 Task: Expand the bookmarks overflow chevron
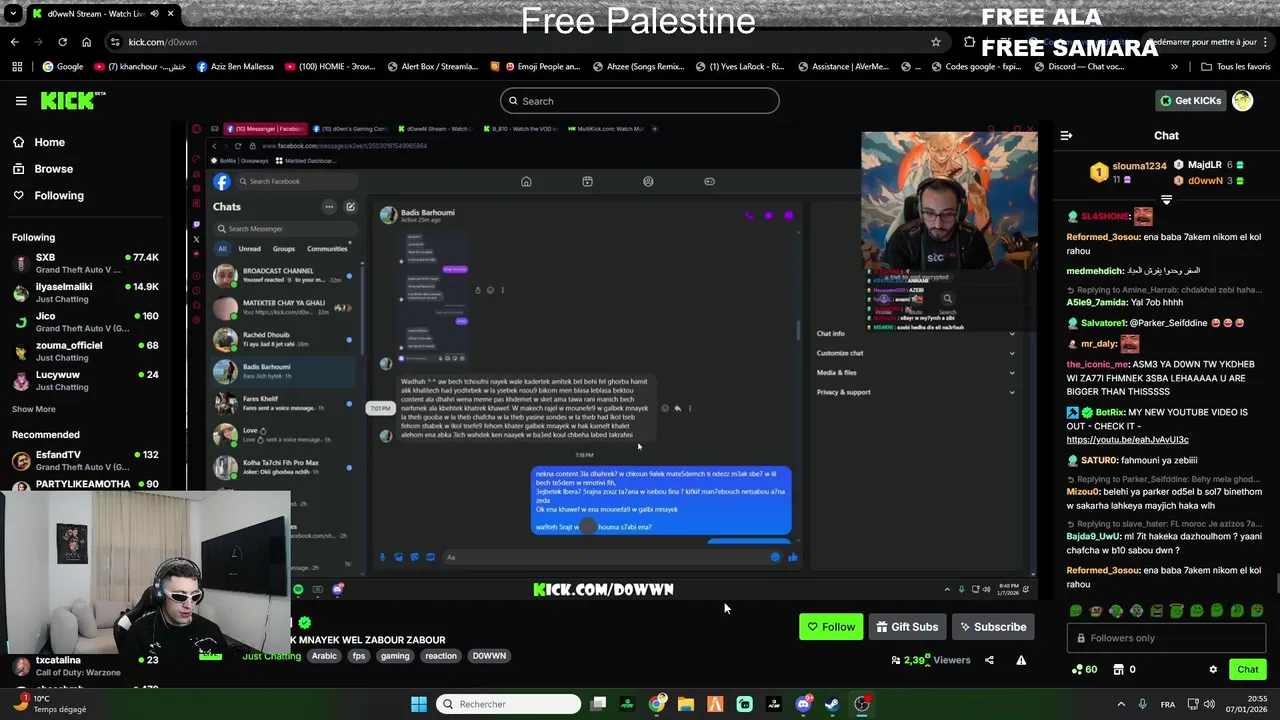(x=1174, y=67)
